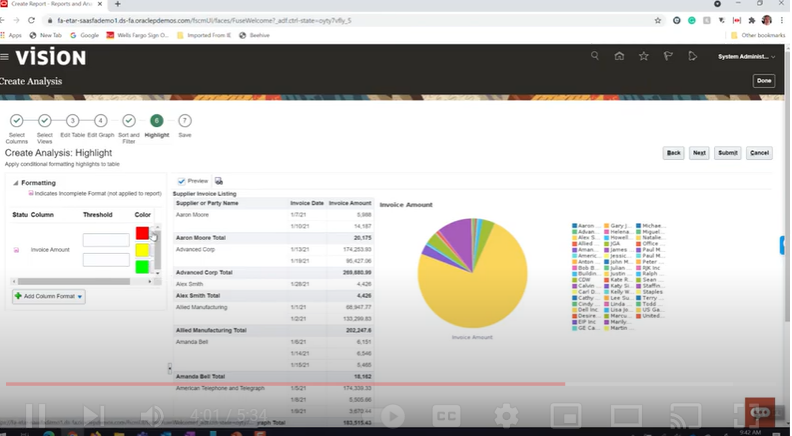Select the yellow color swatch
792x436 pixels.
pos(142,250)
